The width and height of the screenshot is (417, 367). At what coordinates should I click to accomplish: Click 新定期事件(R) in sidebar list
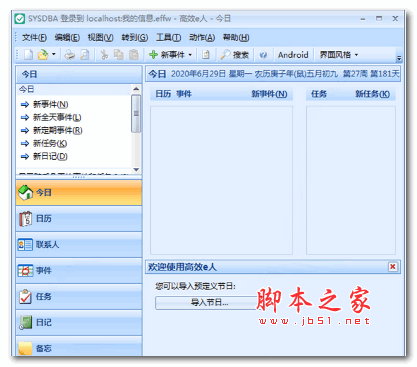(x=58, y=131)
